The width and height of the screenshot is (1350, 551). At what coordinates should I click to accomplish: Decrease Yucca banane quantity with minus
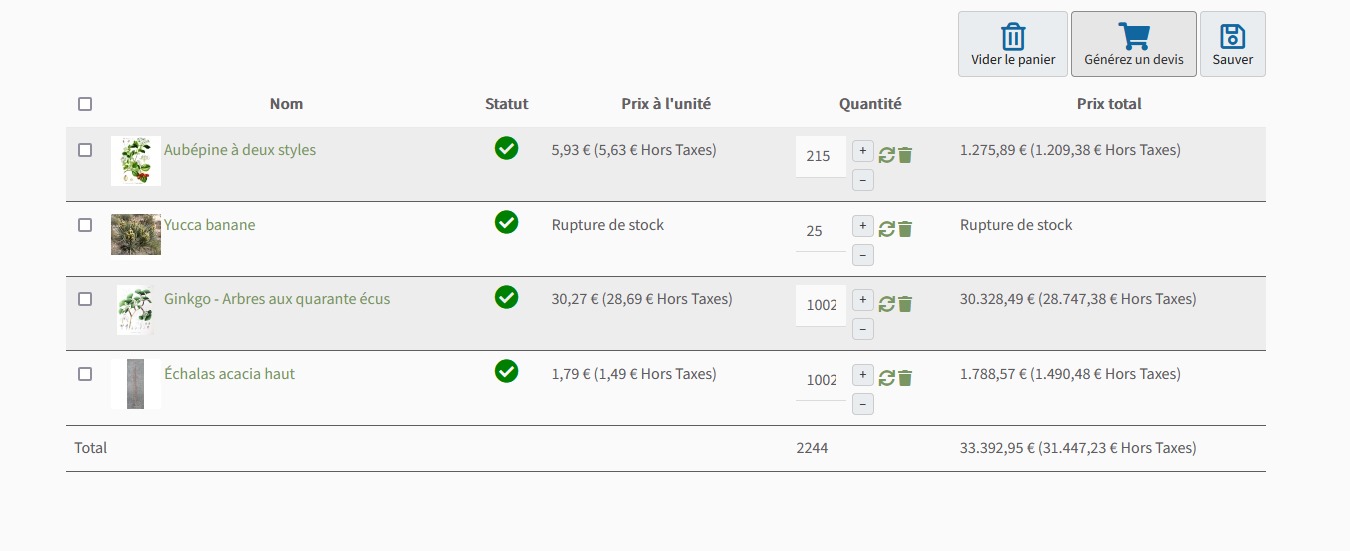pos(863,255)
